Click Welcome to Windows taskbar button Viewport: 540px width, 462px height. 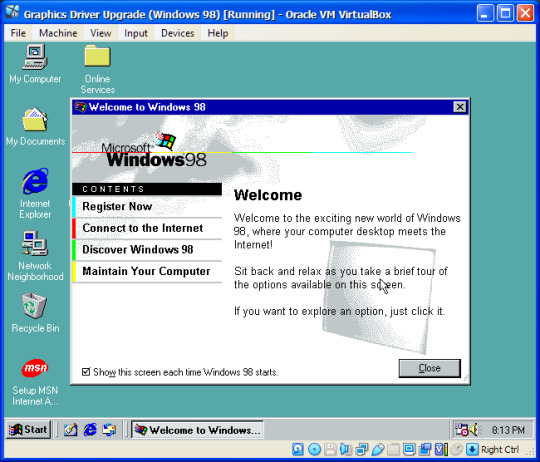(x=197, y=430)
